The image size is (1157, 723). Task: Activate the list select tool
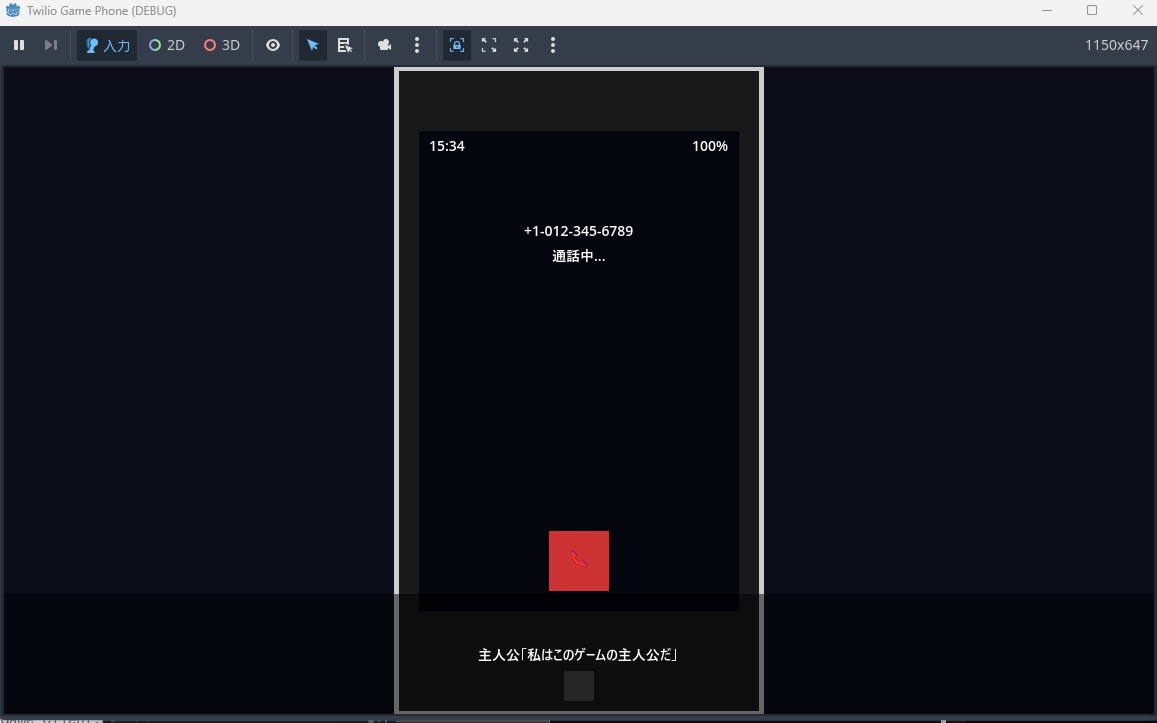345,45
